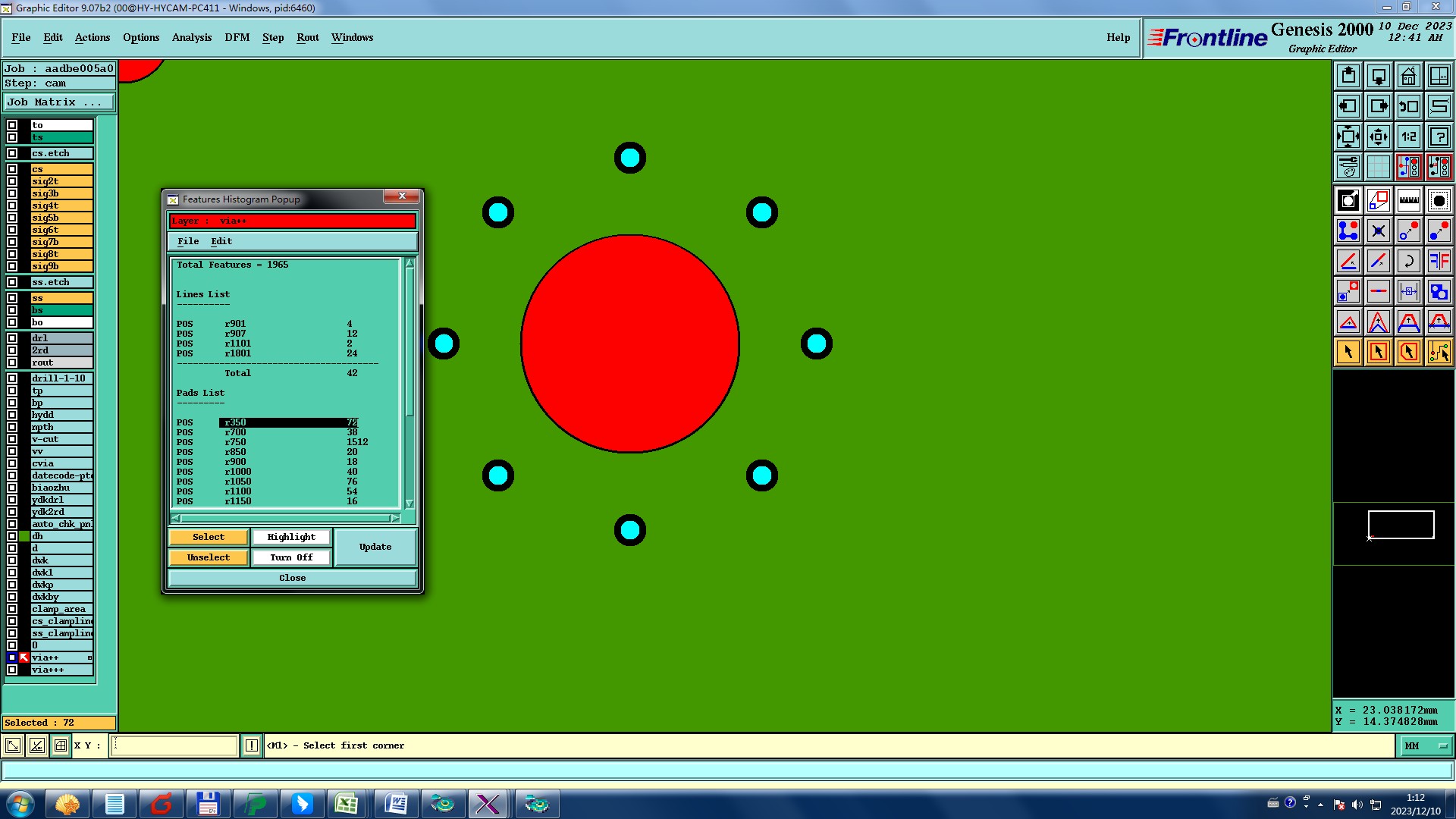Choose the net selection arrow tool
The width and height of the screenshot is (1456, 819).
click(1439, 352)
